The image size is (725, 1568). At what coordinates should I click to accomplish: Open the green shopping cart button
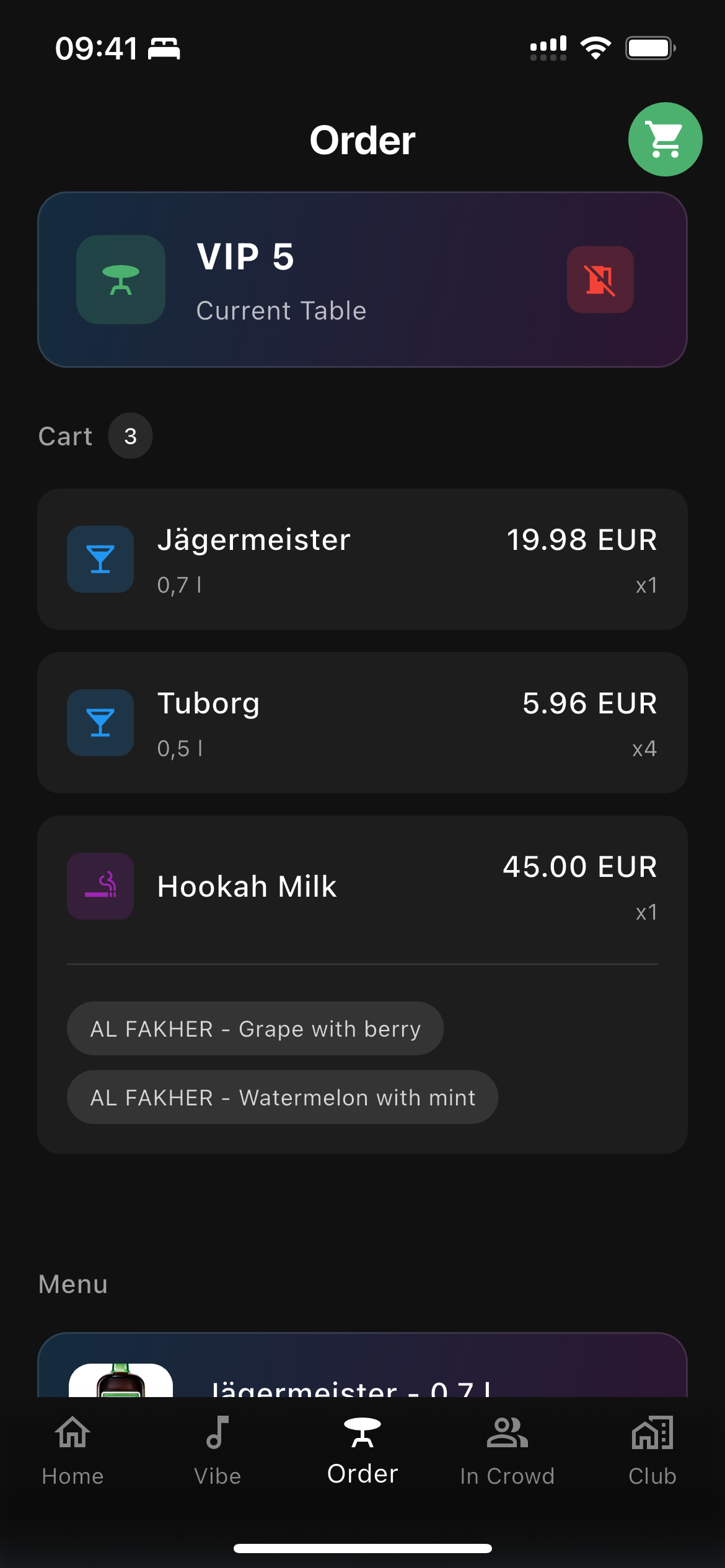tap(665, 139)
